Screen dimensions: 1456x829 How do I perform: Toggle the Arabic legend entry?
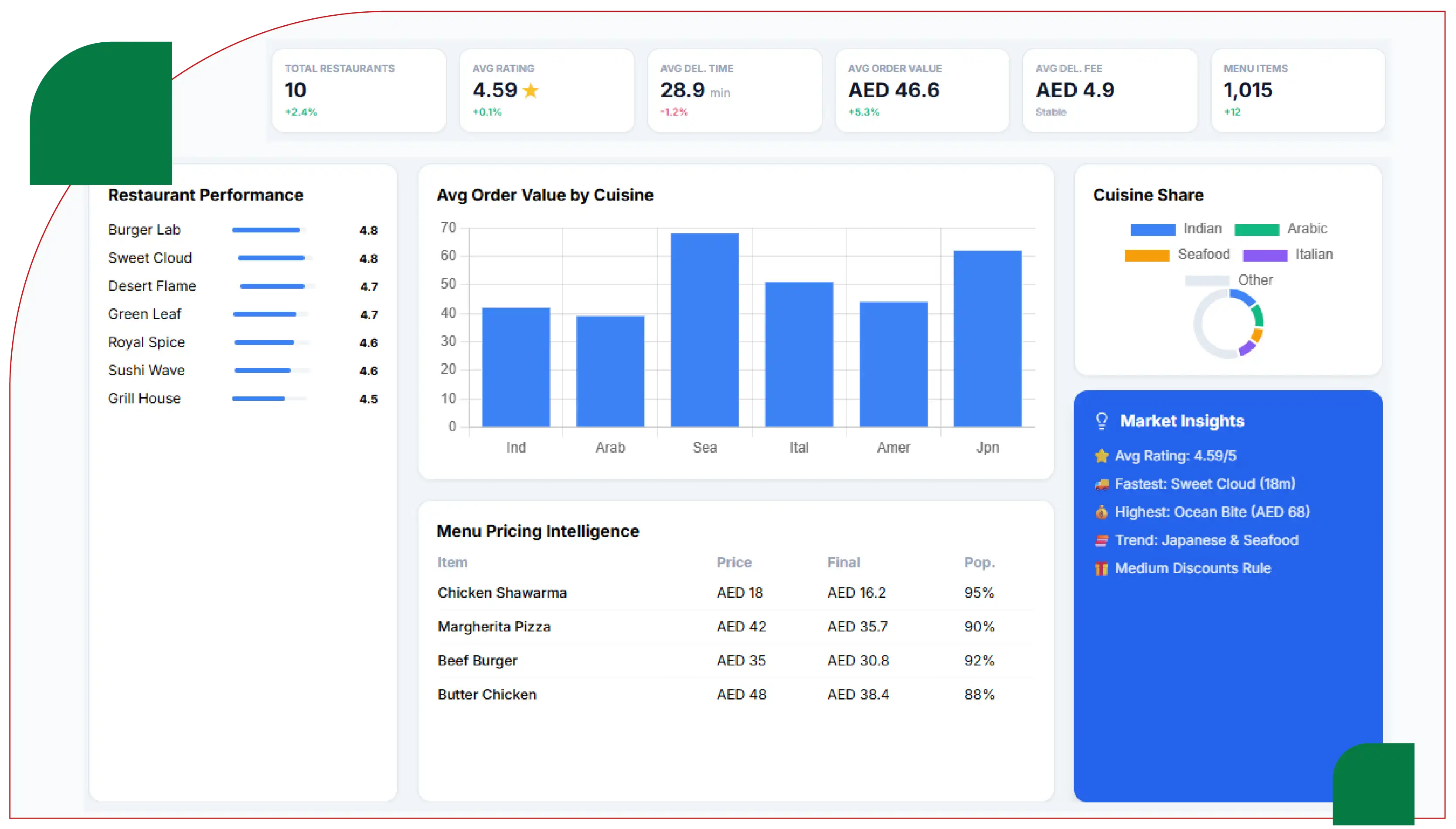(x=1280, y=229)
